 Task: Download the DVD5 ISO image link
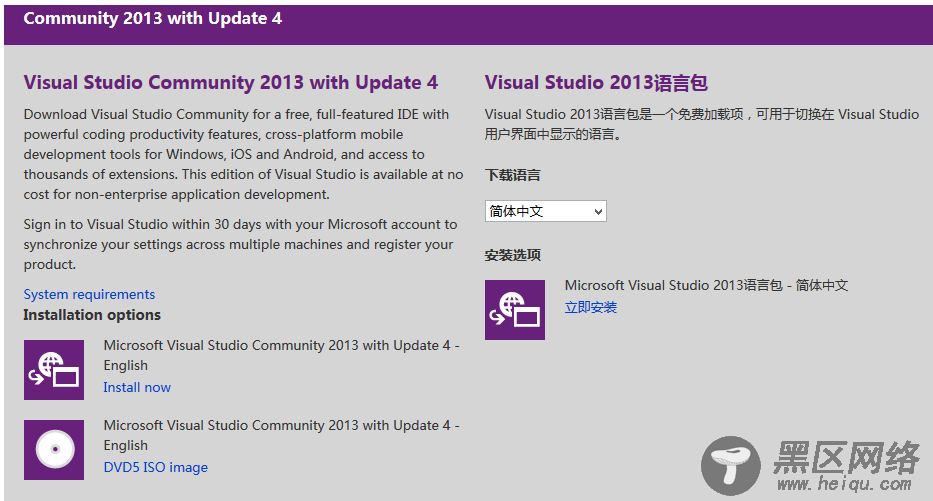click(x=156, y=468)
